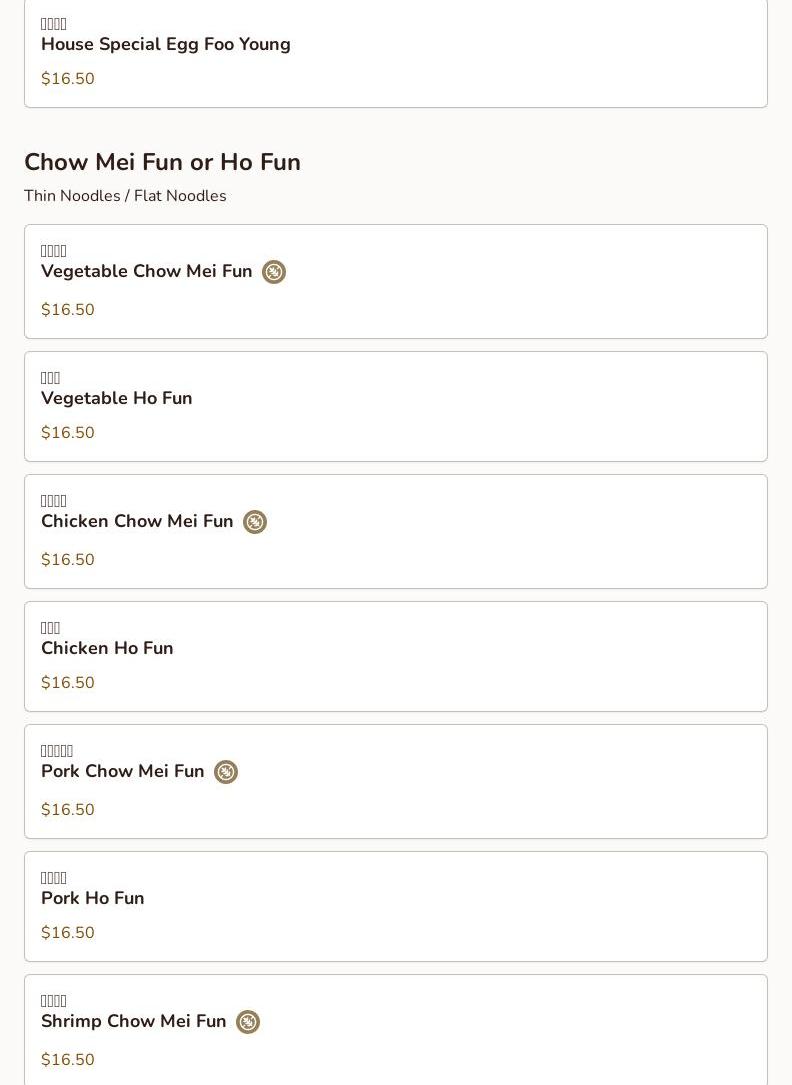Open the Vegetable Chow Mei Fun item
The height and width of the screenshot is (1085, 792).
[396, 282]
